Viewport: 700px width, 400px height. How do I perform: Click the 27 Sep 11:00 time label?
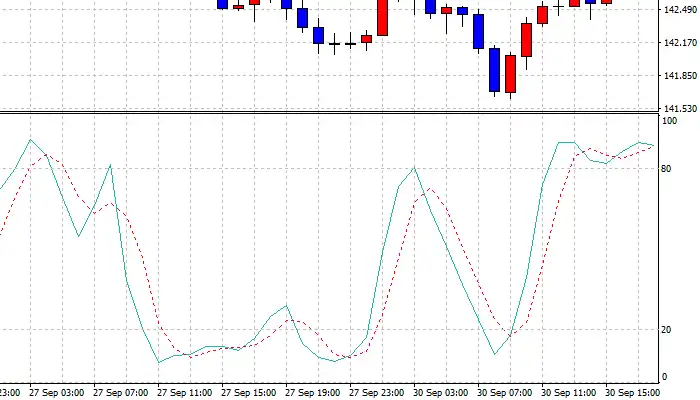click(186, 392)
